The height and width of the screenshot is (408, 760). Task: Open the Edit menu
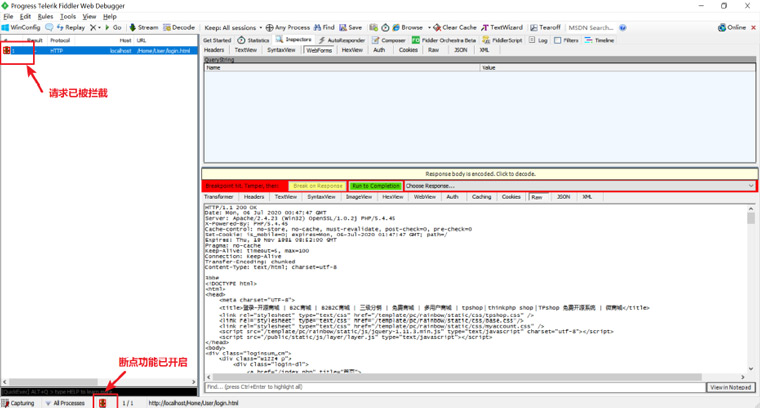pyautogui.click(x=25, y=16)
